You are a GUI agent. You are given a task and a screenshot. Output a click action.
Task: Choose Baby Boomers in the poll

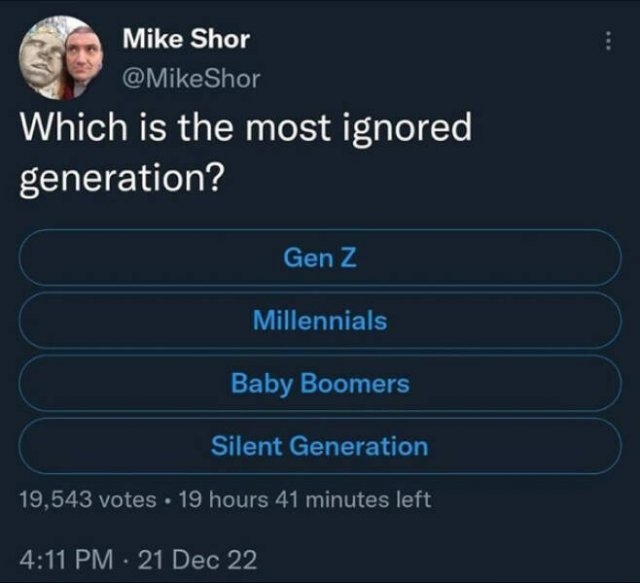tap(320, 383)
